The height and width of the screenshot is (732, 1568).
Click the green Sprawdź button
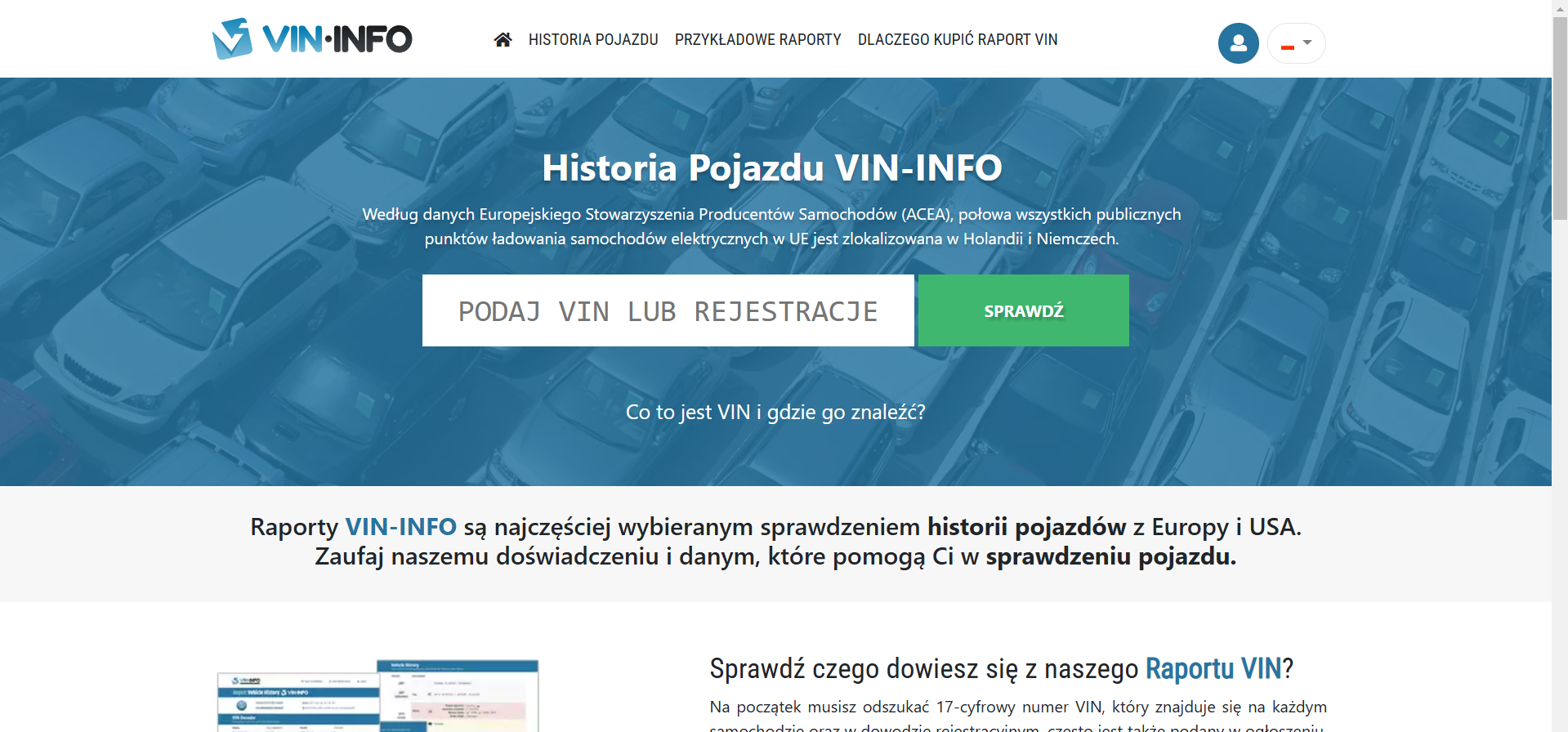pyautogui.click(x=1024, y=310)
